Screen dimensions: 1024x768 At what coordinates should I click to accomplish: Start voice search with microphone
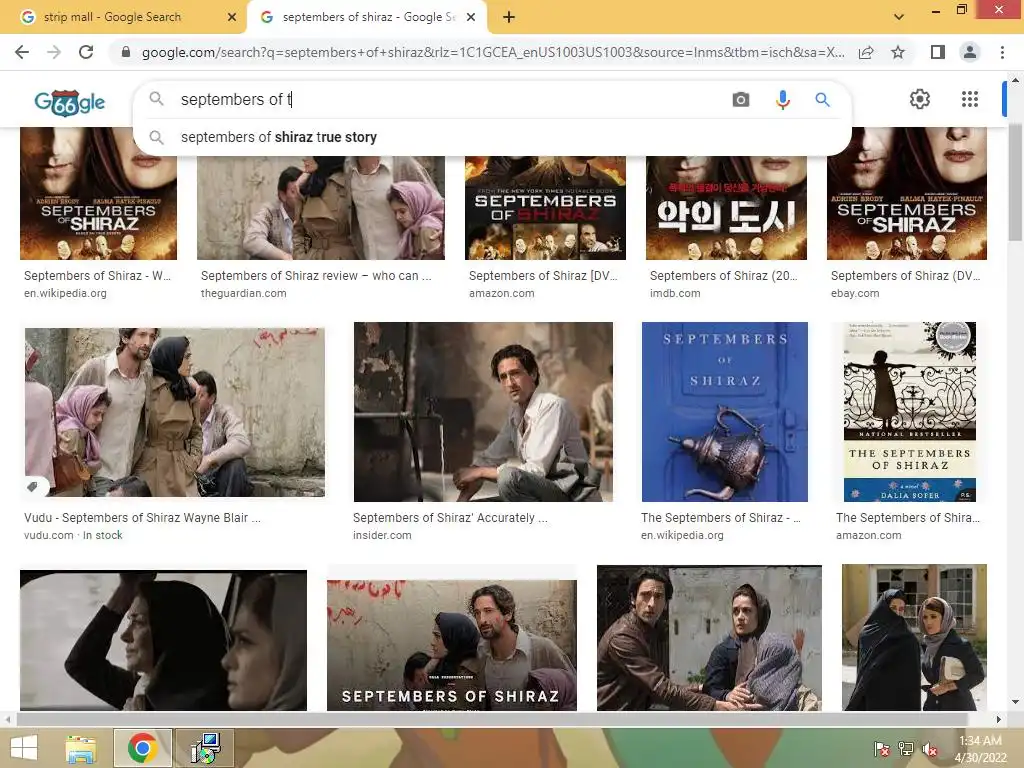[x=782, y=99]
